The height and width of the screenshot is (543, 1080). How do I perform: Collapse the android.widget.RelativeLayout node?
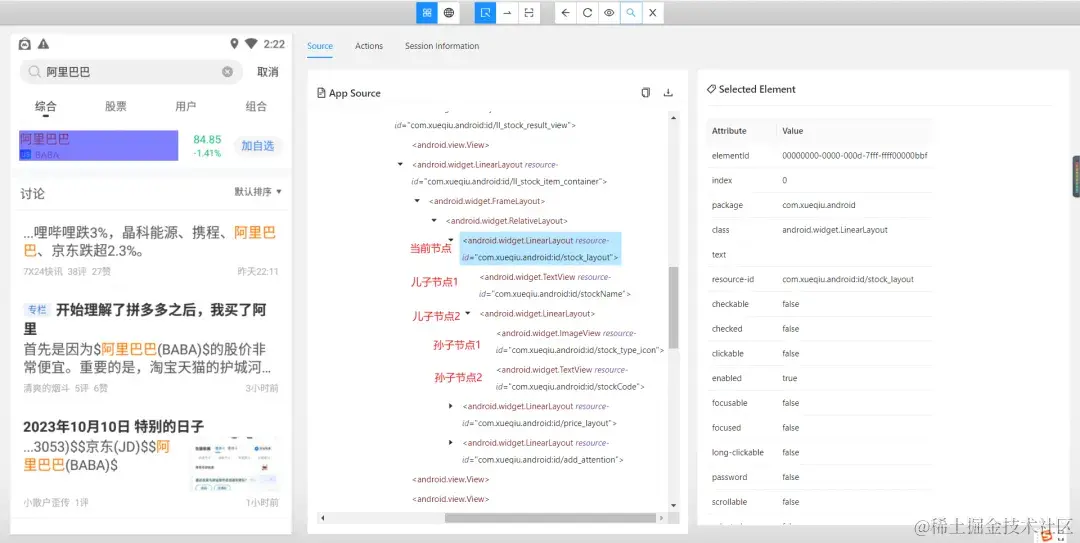(434, 221)
